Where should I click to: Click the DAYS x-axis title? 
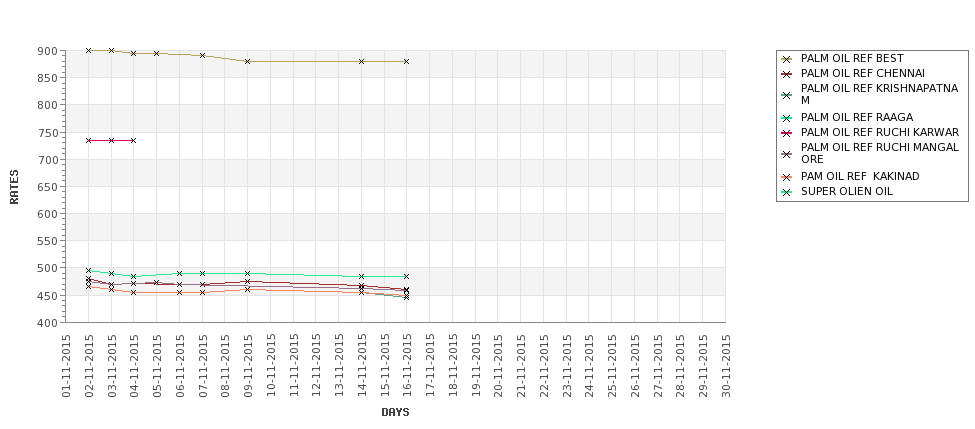click(x=395, y=412)
